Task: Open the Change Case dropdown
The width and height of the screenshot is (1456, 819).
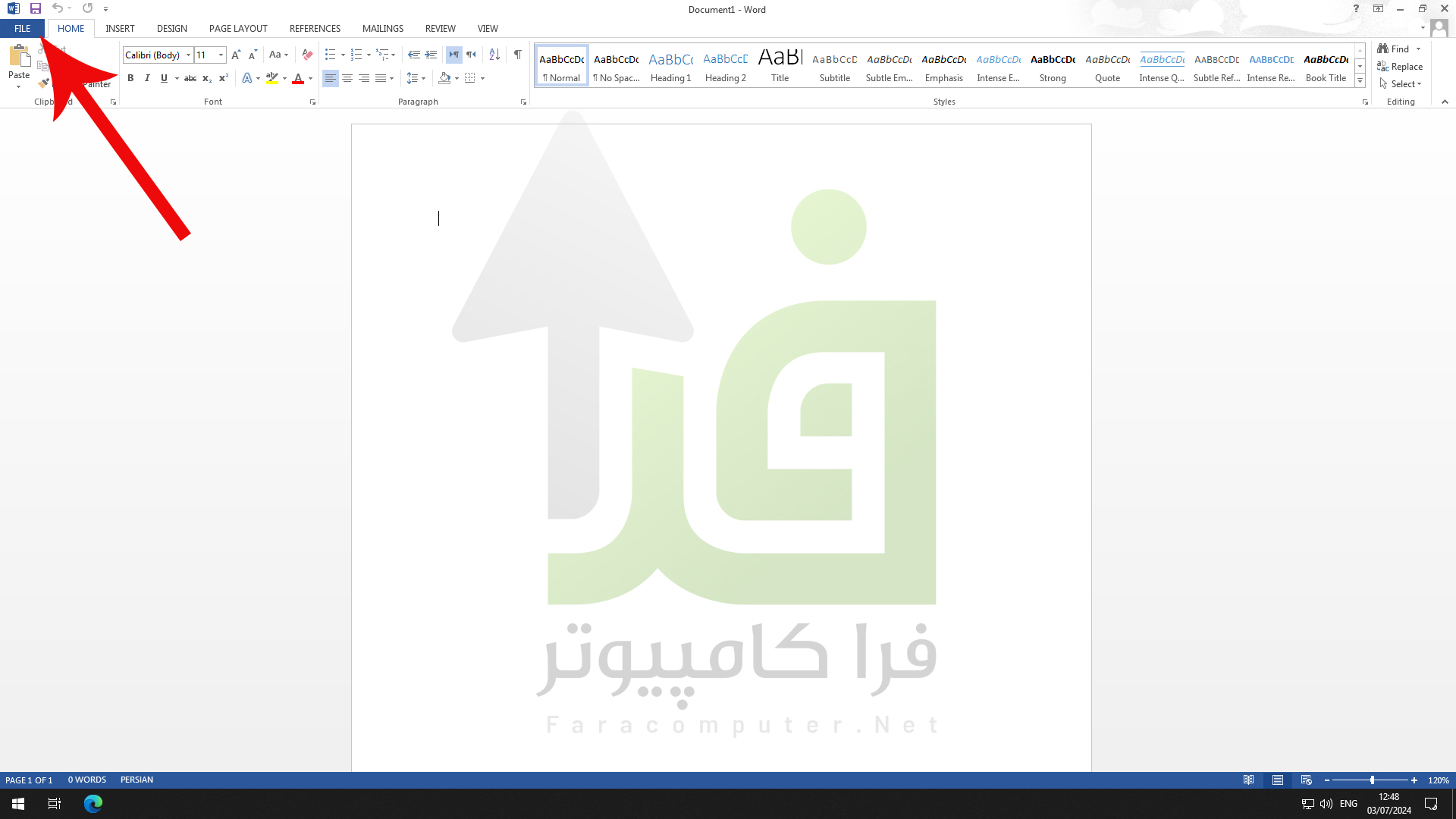Action: pyautogui.click(x=278, y=55)
